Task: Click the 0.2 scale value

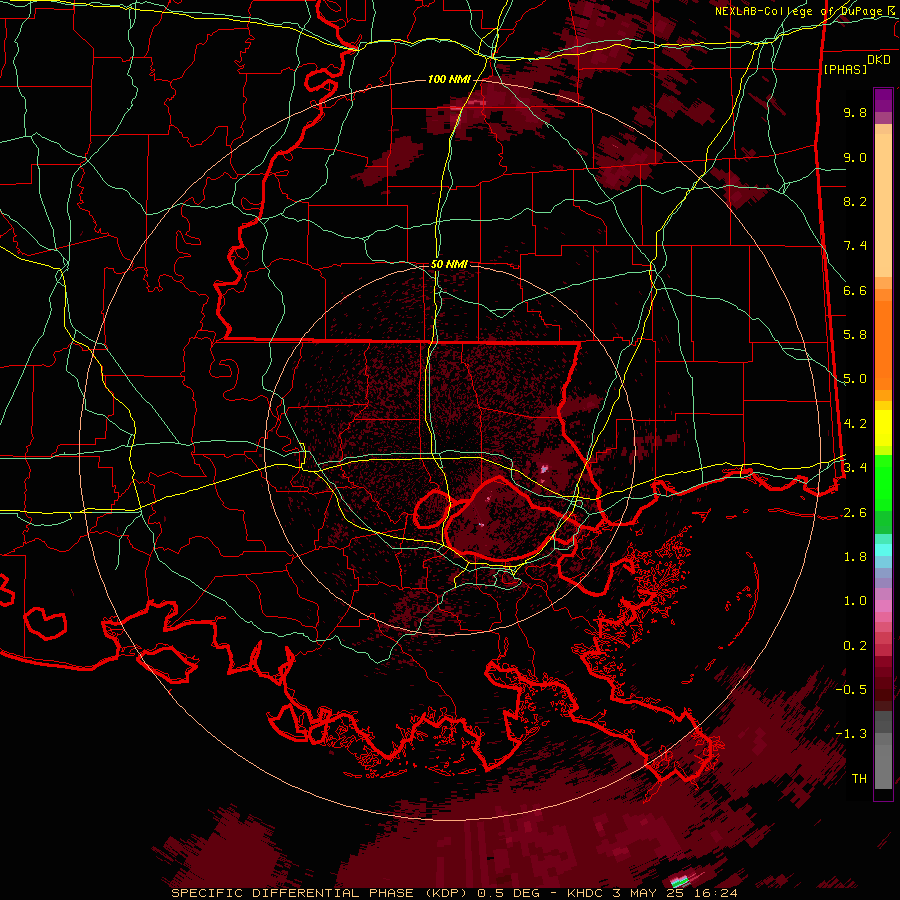Action: (855, 646)
